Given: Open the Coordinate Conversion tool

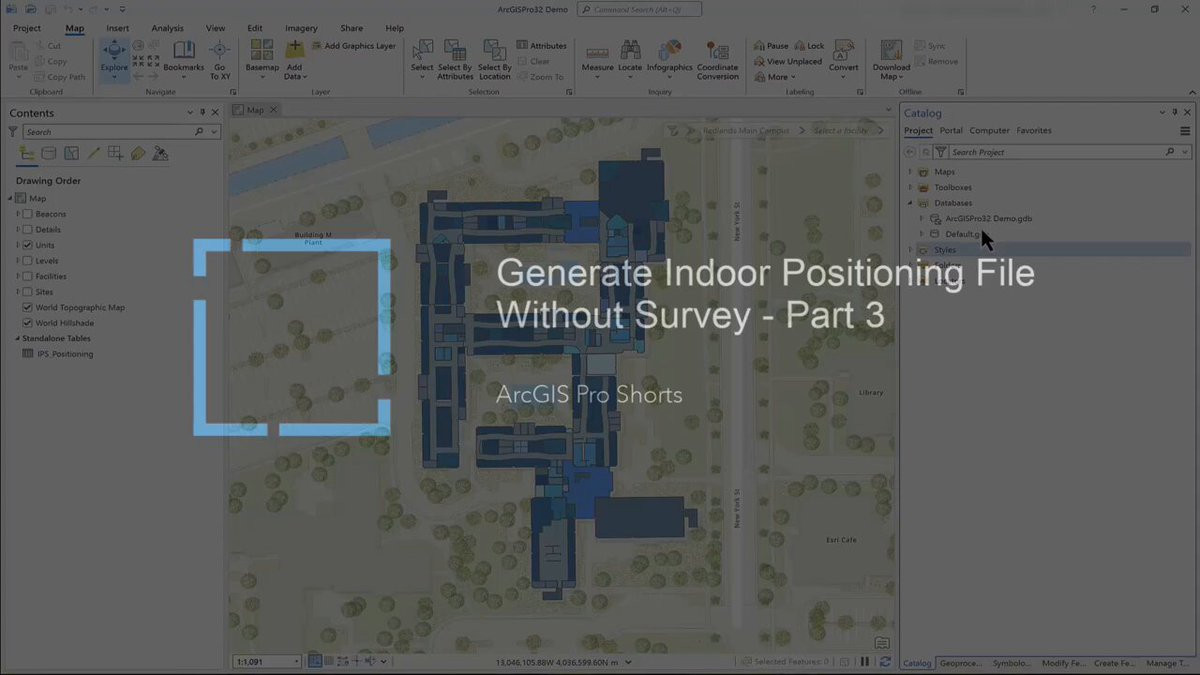Looking at the screenshot, I should pos(718,60).
